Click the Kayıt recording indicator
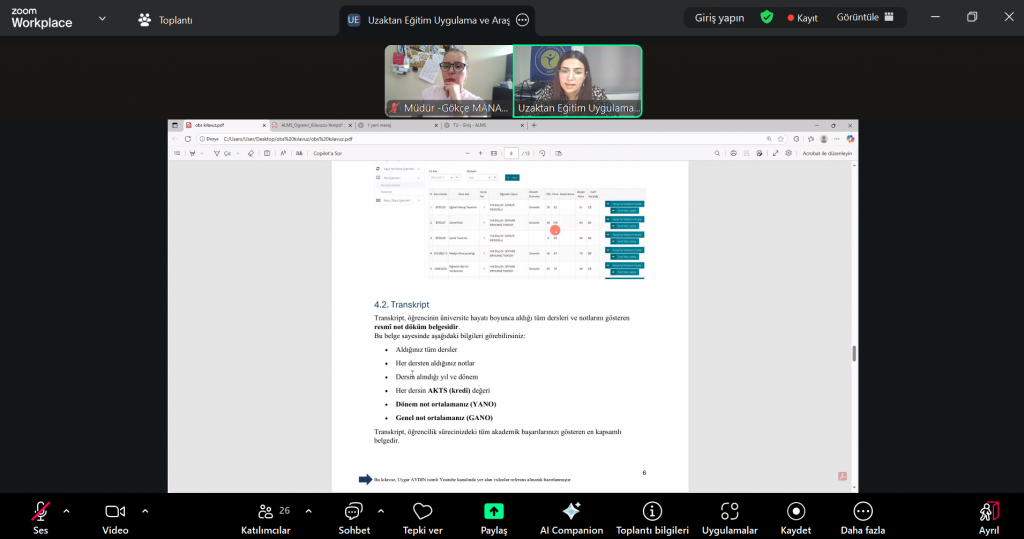This screenshot has height=539, width=1024. click(802, 18)
